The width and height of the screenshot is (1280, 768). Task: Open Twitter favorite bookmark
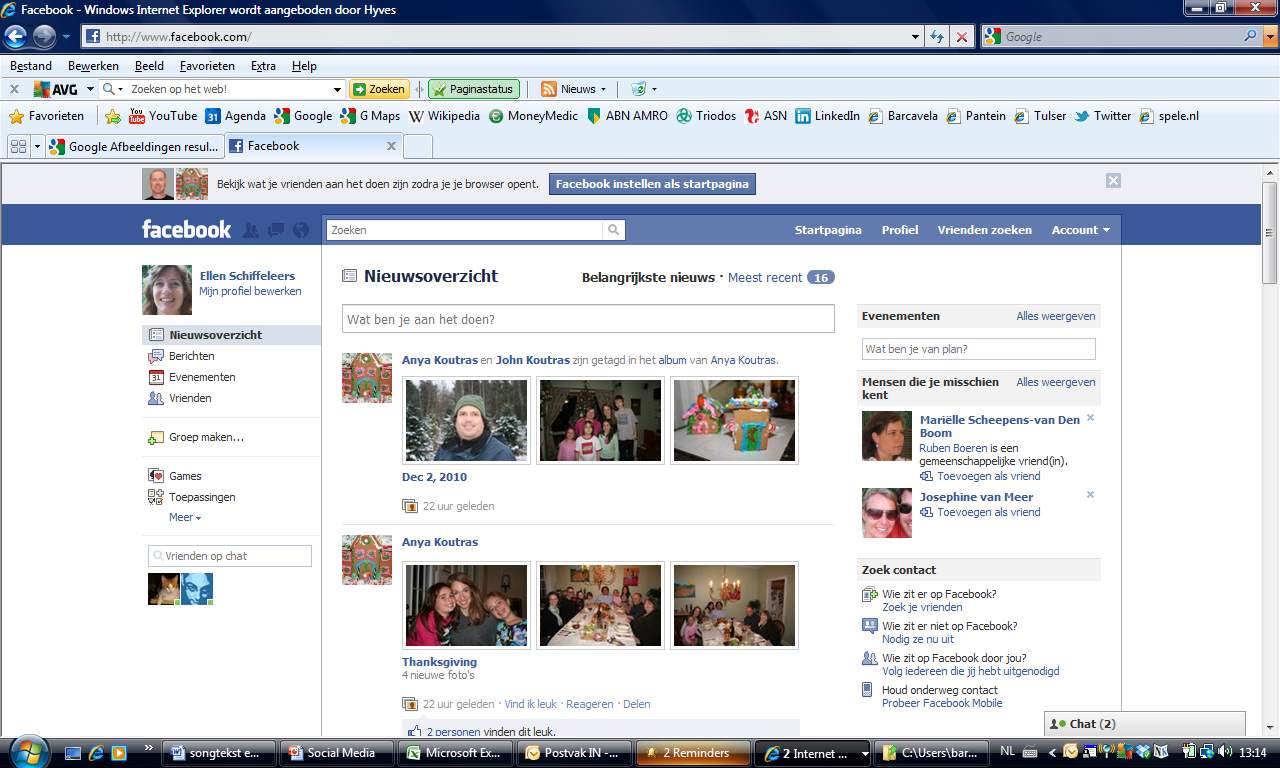click(1103, 116)
